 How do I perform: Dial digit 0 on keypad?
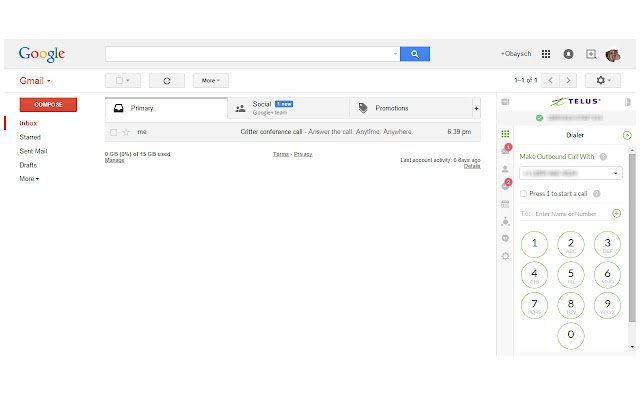pos(571,336)
